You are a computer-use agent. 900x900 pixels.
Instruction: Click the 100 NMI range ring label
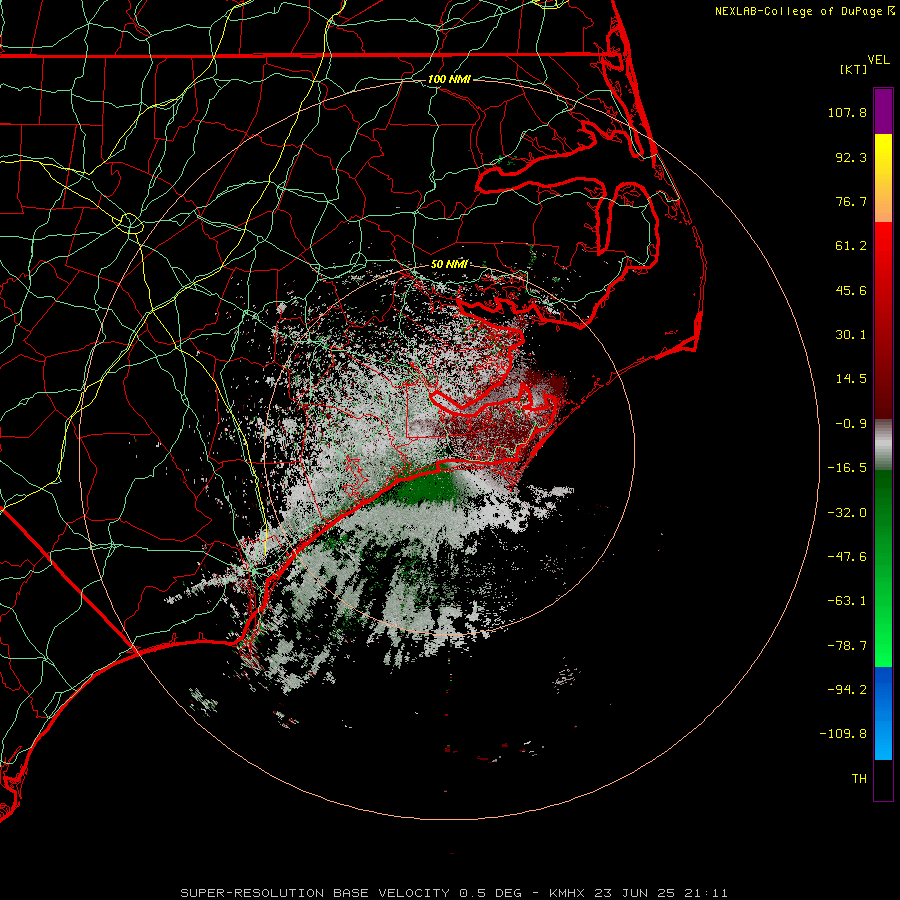click(449, 79)
